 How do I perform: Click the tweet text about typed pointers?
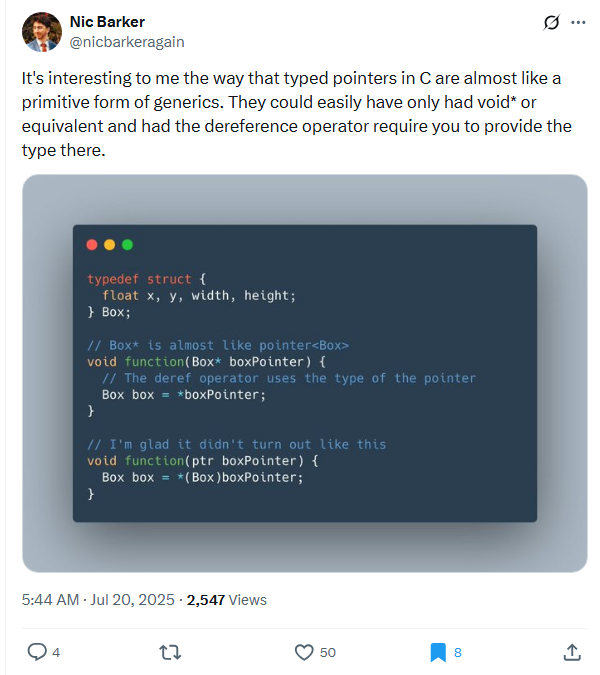click(296, 113)
